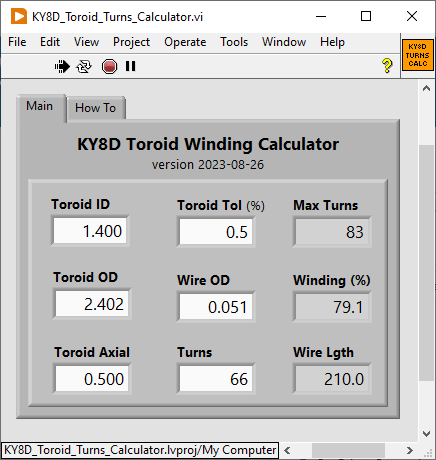Click the Wire Lgth label
Viewport: 436px width, 460px height.
pyautogui.click(x=323, y=352)
